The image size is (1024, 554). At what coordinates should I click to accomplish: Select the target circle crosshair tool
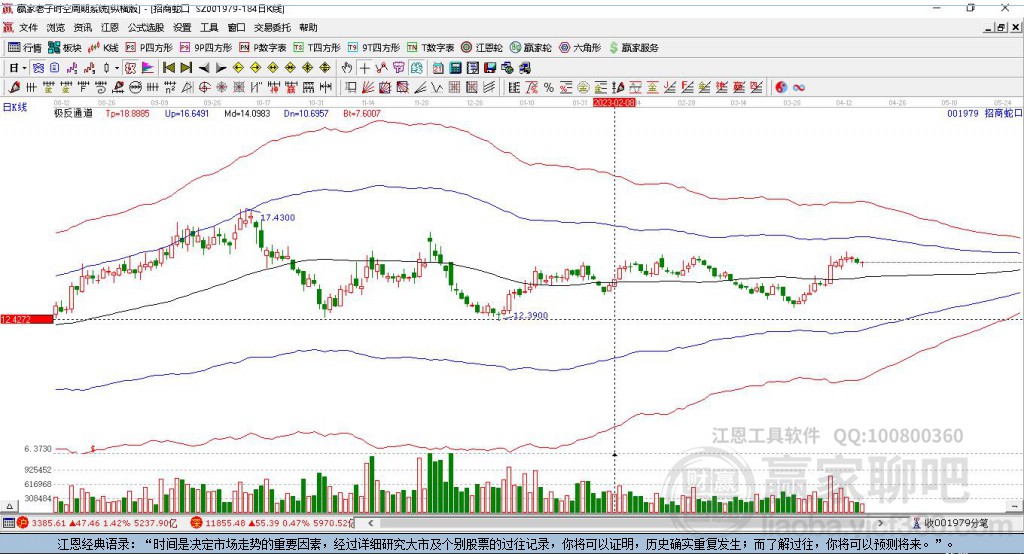coord(204,88)
